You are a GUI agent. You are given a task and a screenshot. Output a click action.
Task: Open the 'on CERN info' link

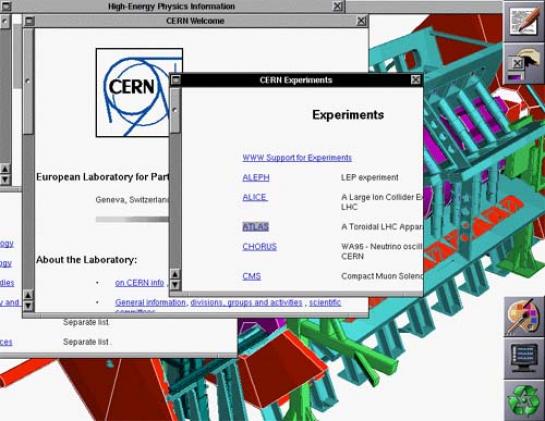[139, 283]
